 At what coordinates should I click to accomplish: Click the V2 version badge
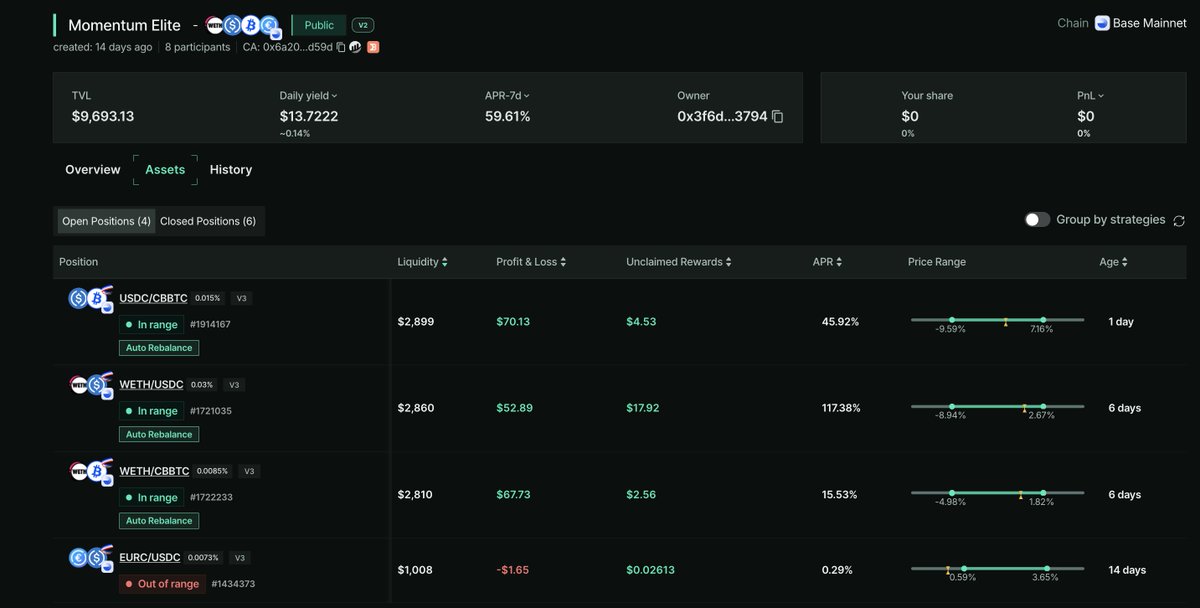(x=363, y=25)
